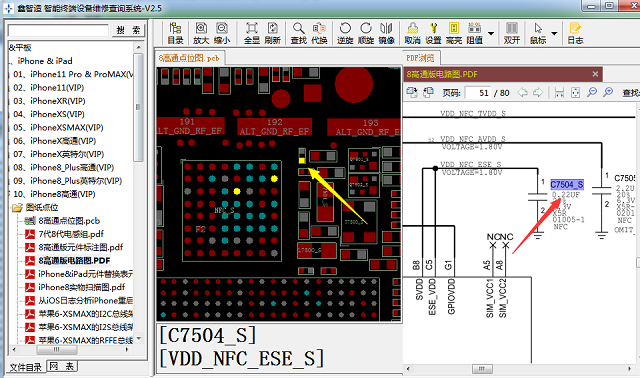
Task: Switch to the 网表 tab
Action: click(62, 366)
